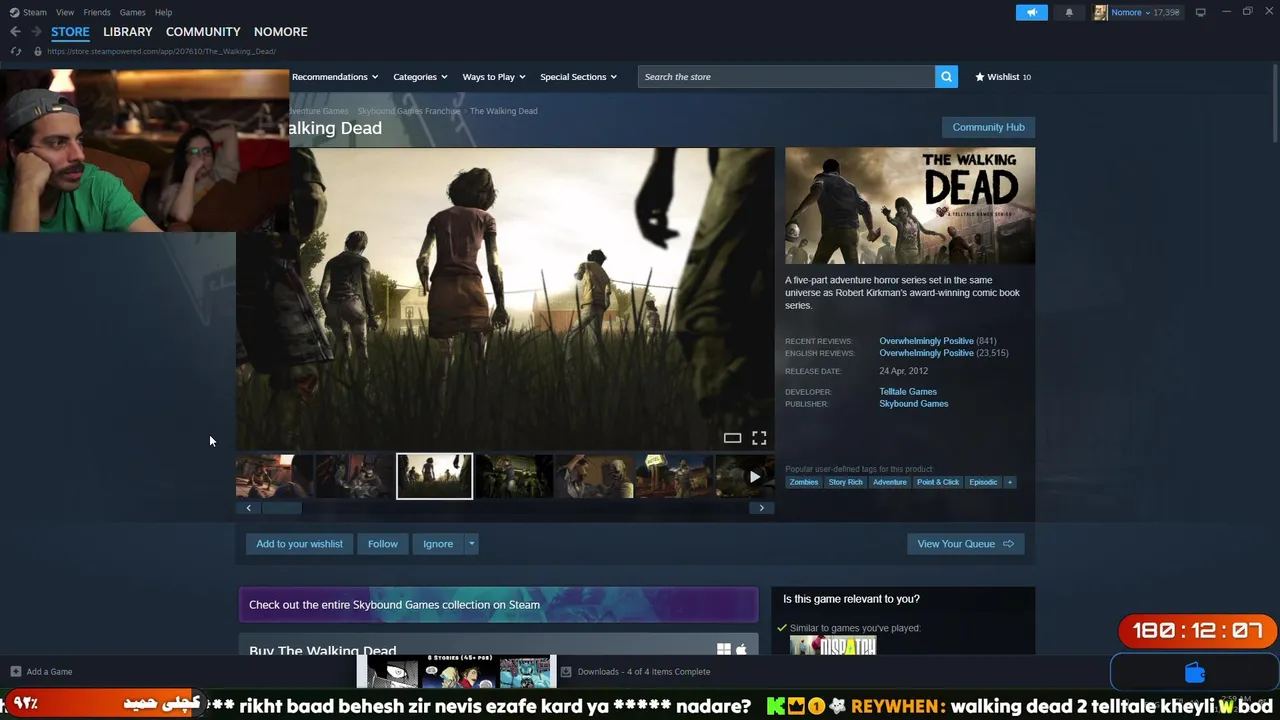Viewport: 1280px width, 720px height.
Task: Open the blue announcements megaphone
Action: tap(1032, 12)
